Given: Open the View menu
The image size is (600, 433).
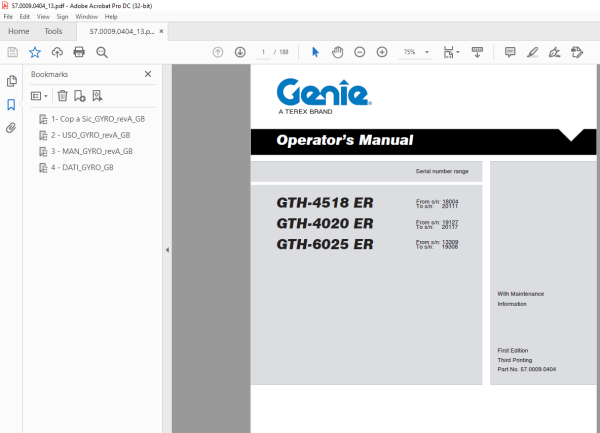Looking at the screenshot, I should click(x=43, y=16).
